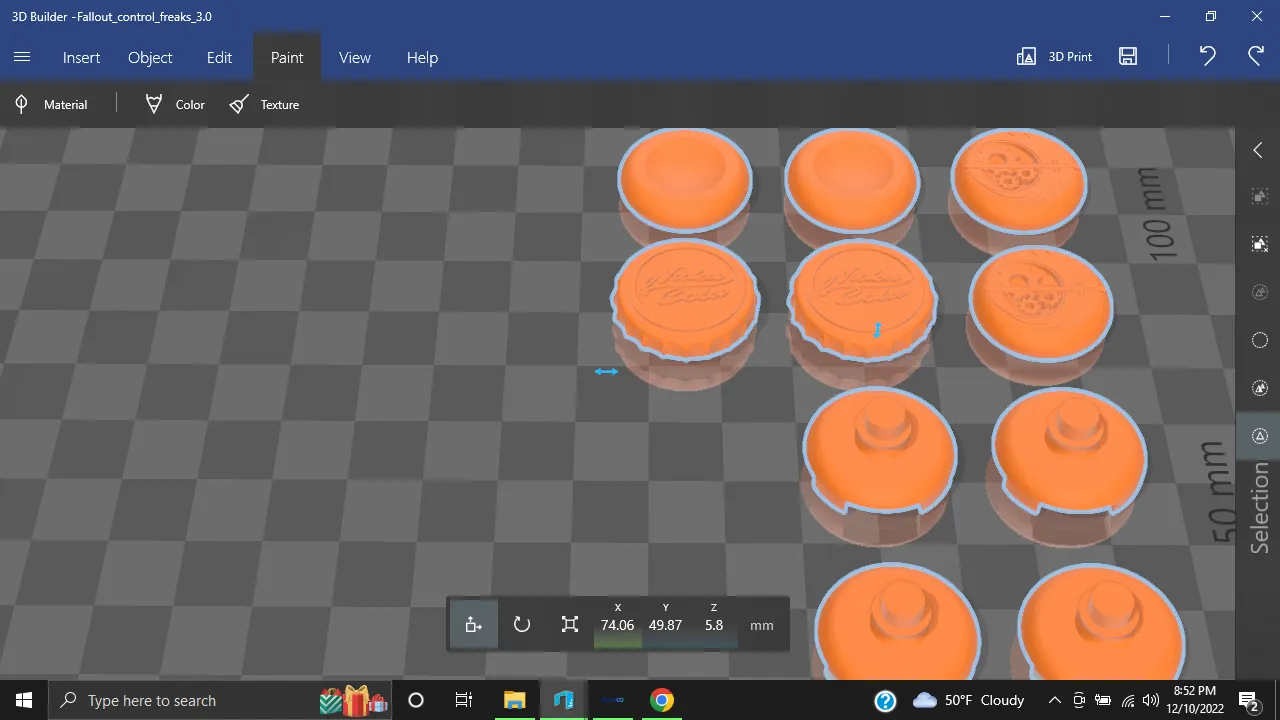Open the volume control in the tray
1280x720 pixels.
1151,700
